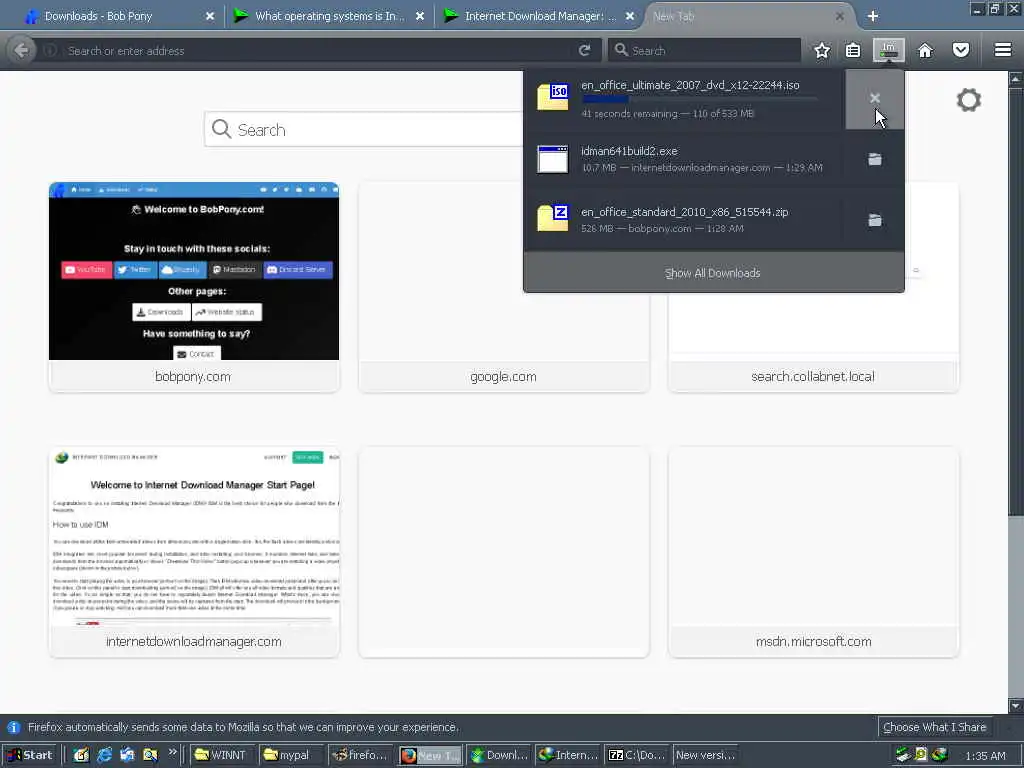Image resolution: width=1024 pixels, height=768 pixels.
Task: Cancel the office ultimate 2007 ISO download
Action: point(874,99)
